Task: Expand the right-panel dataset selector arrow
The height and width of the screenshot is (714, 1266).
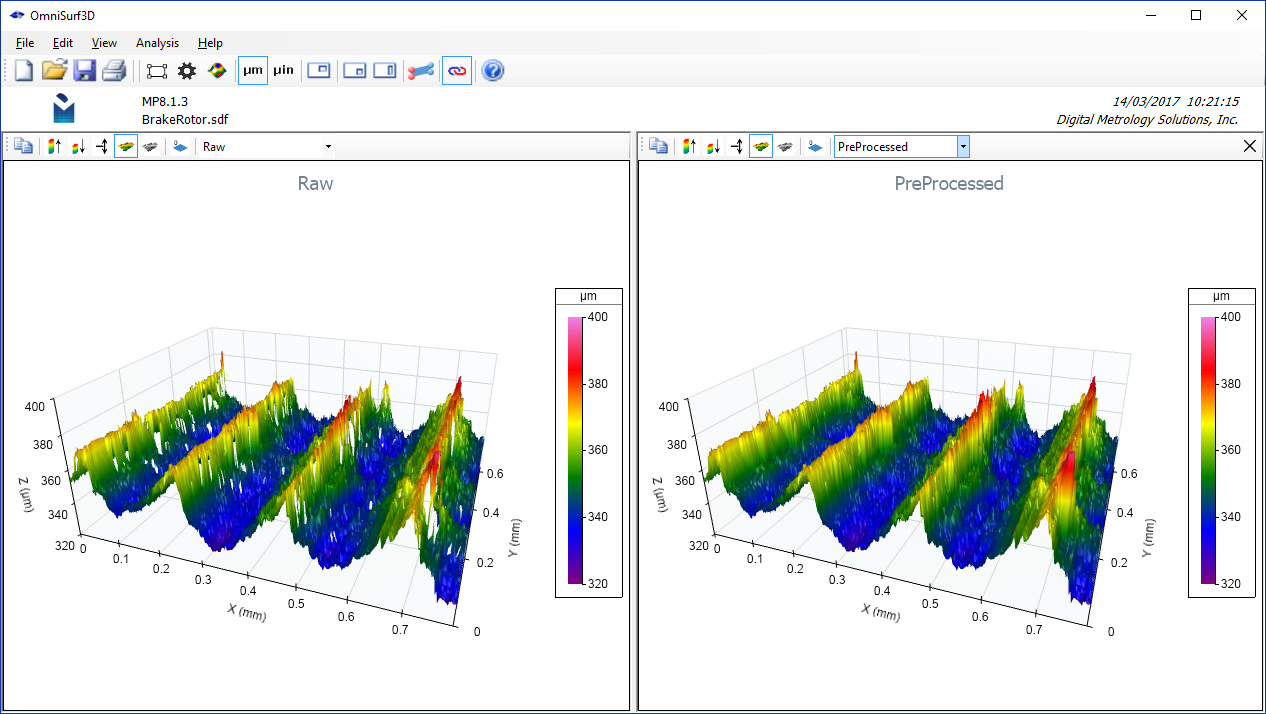Action: coord(962,146)
